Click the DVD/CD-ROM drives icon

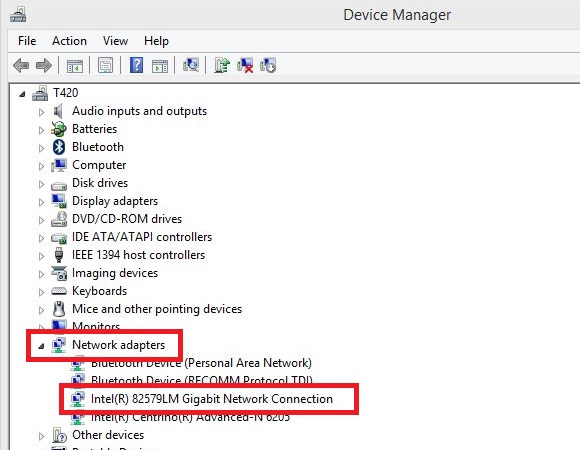tap(59, 219)
